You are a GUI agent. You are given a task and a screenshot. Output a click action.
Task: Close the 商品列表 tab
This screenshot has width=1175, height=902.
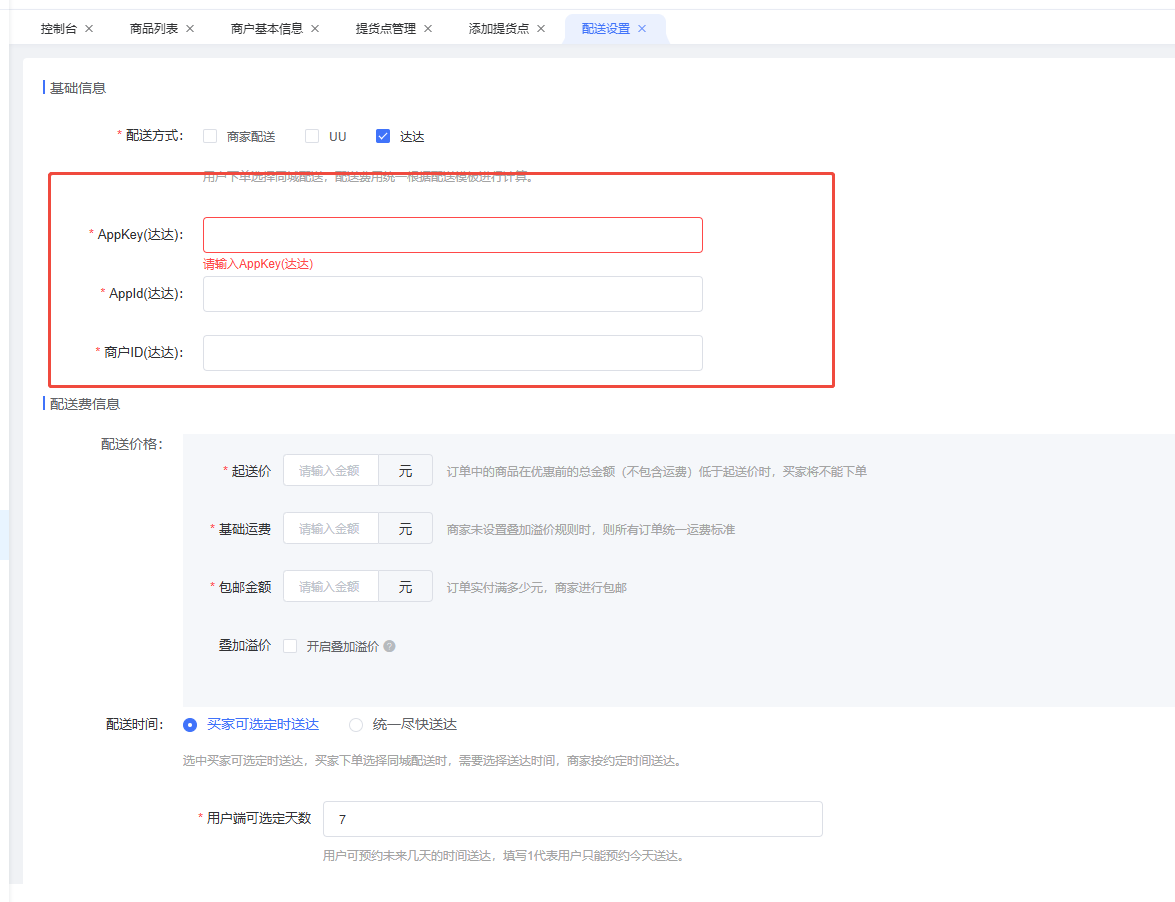[x=191, y=29]
